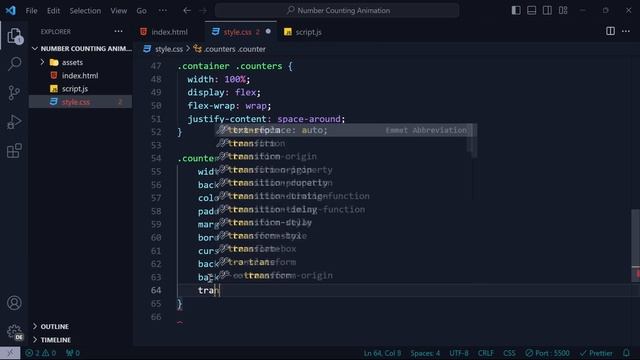Click line number 47 in the gutter
This screenshot has width=640, height=360.
[156, 66]
